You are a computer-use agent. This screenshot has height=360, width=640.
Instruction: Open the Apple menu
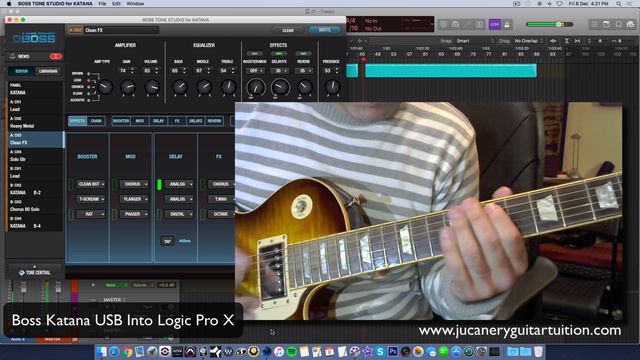pyautogui.click(x=9, y=4)
